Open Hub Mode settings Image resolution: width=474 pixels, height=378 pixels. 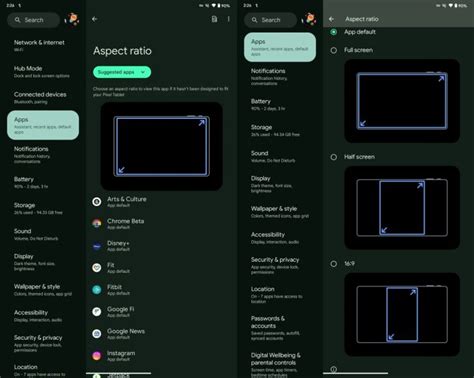pyautogui.click(x=43, y=72)
